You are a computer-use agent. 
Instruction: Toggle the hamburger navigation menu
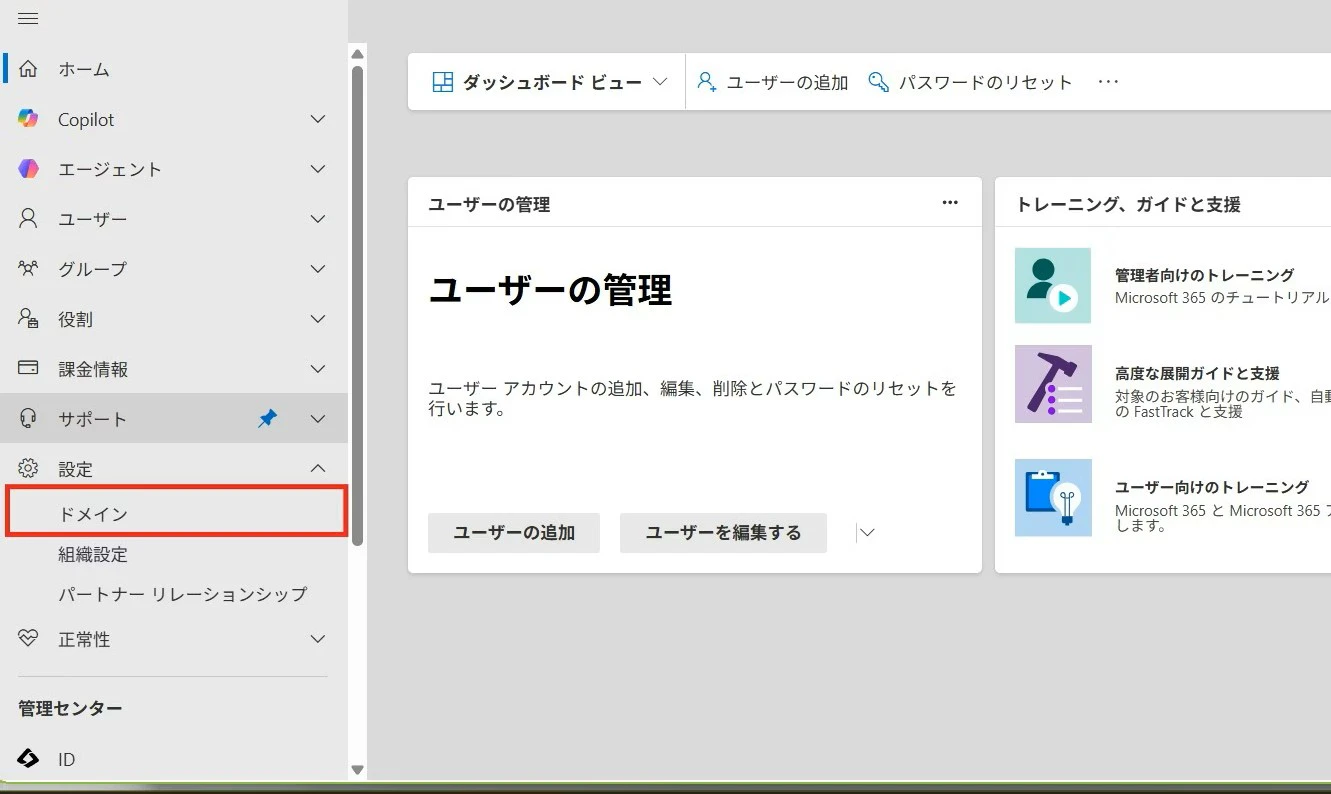click(x=28, y=19)
